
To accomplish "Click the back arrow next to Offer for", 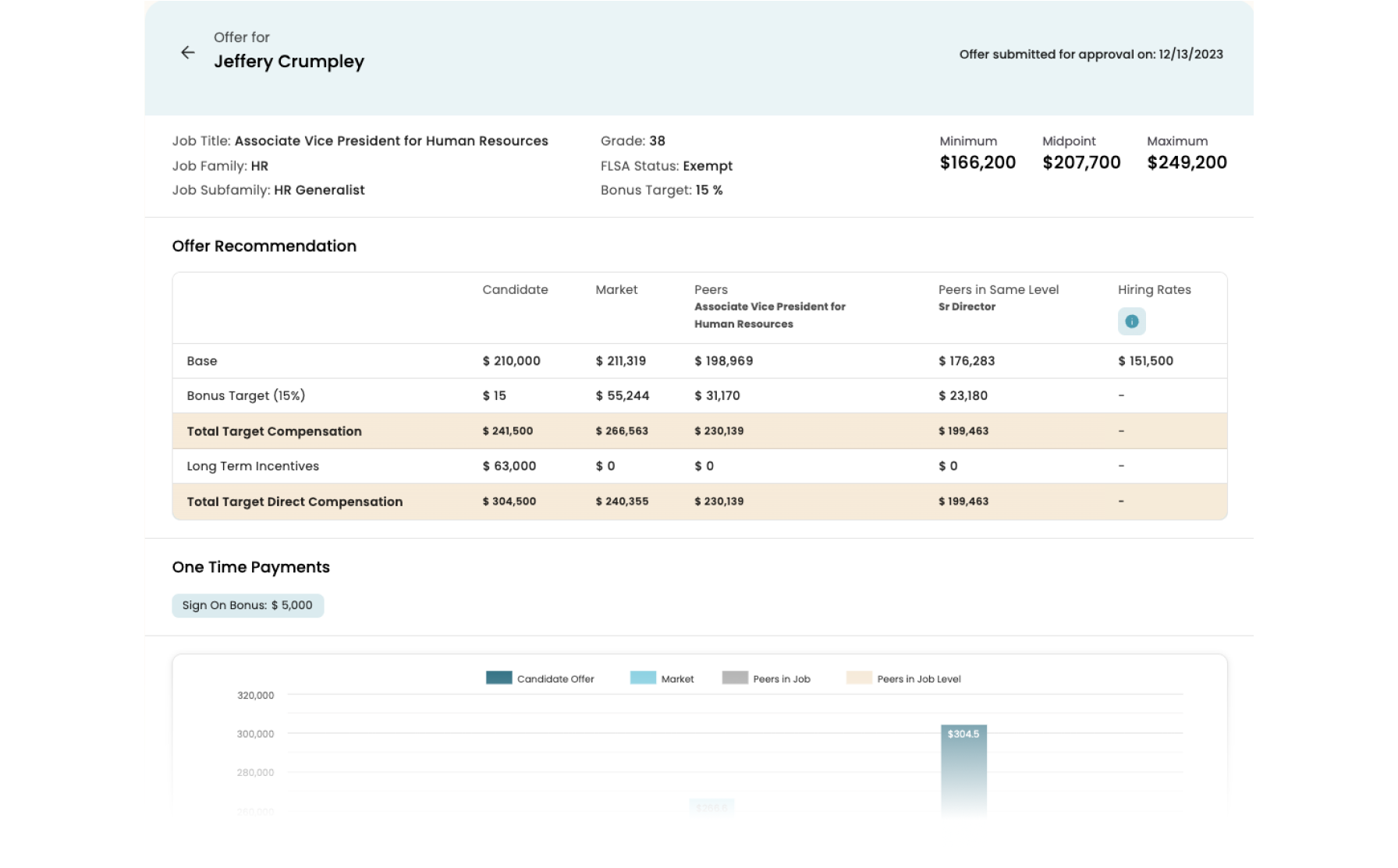I will [187, 52].
